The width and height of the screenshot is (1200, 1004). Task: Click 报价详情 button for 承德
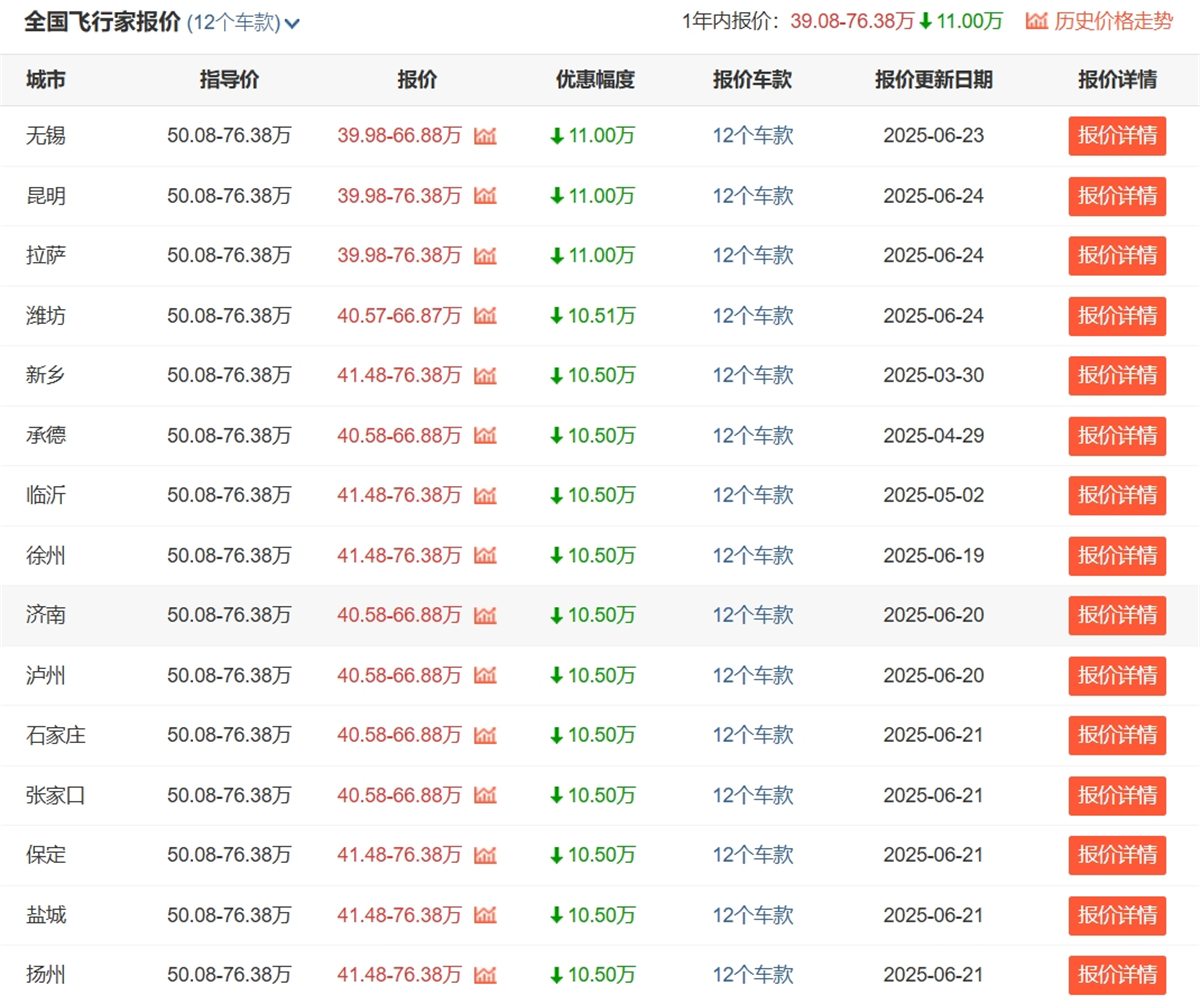(1117, 436)
